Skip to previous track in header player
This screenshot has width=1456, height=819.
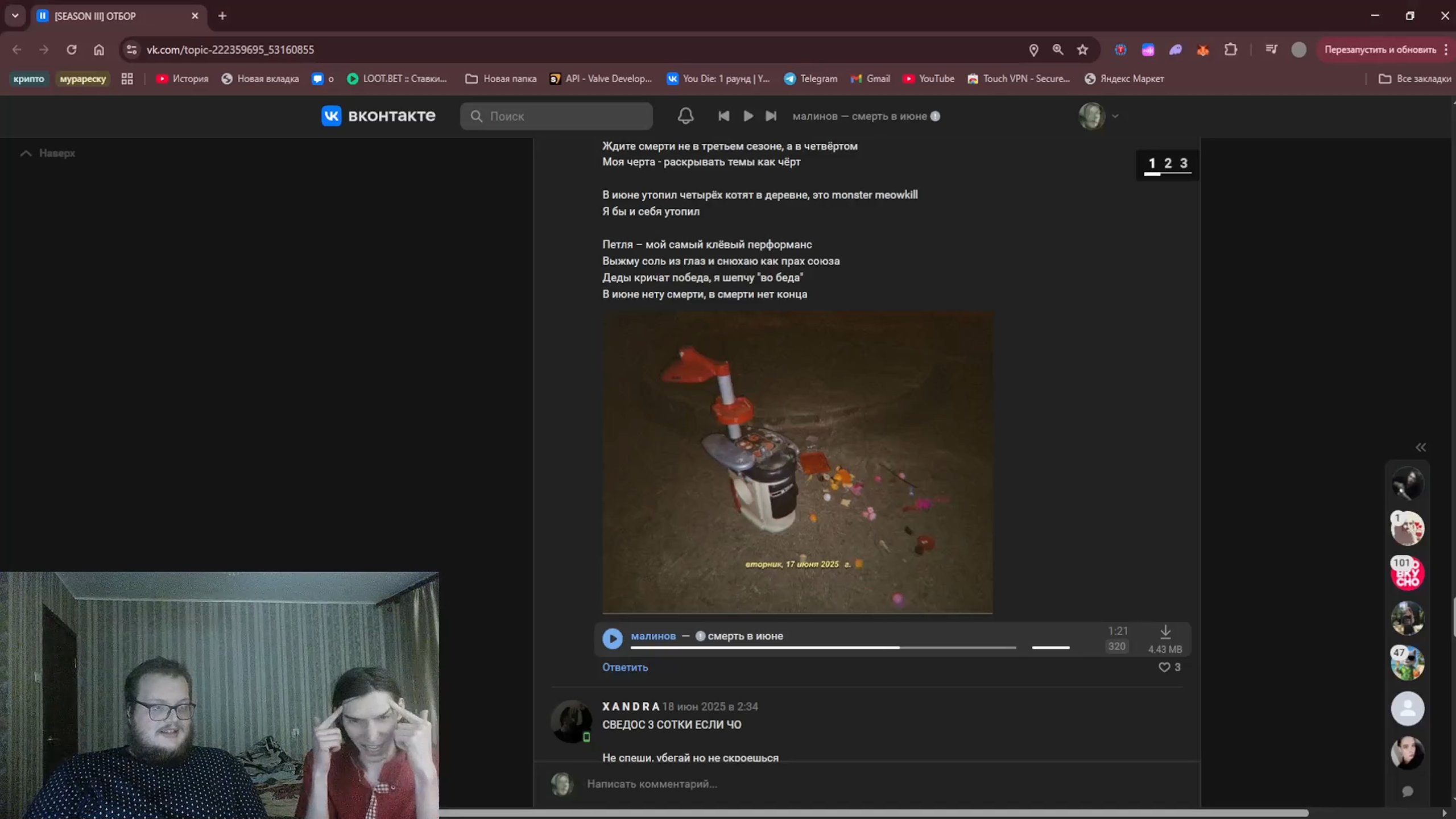(723, 116)
